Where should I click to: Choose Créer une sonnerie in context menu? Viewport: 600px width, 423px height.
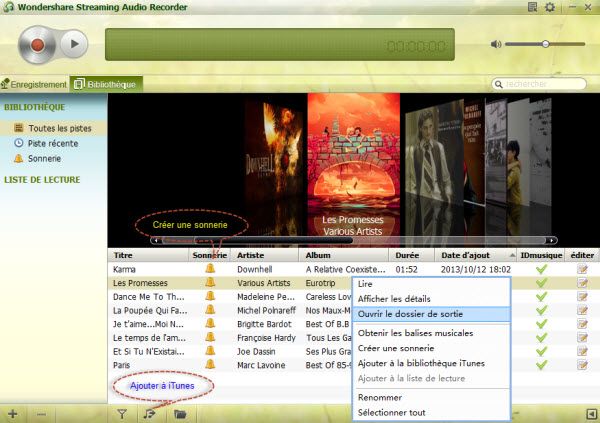[x=431, y=348]
